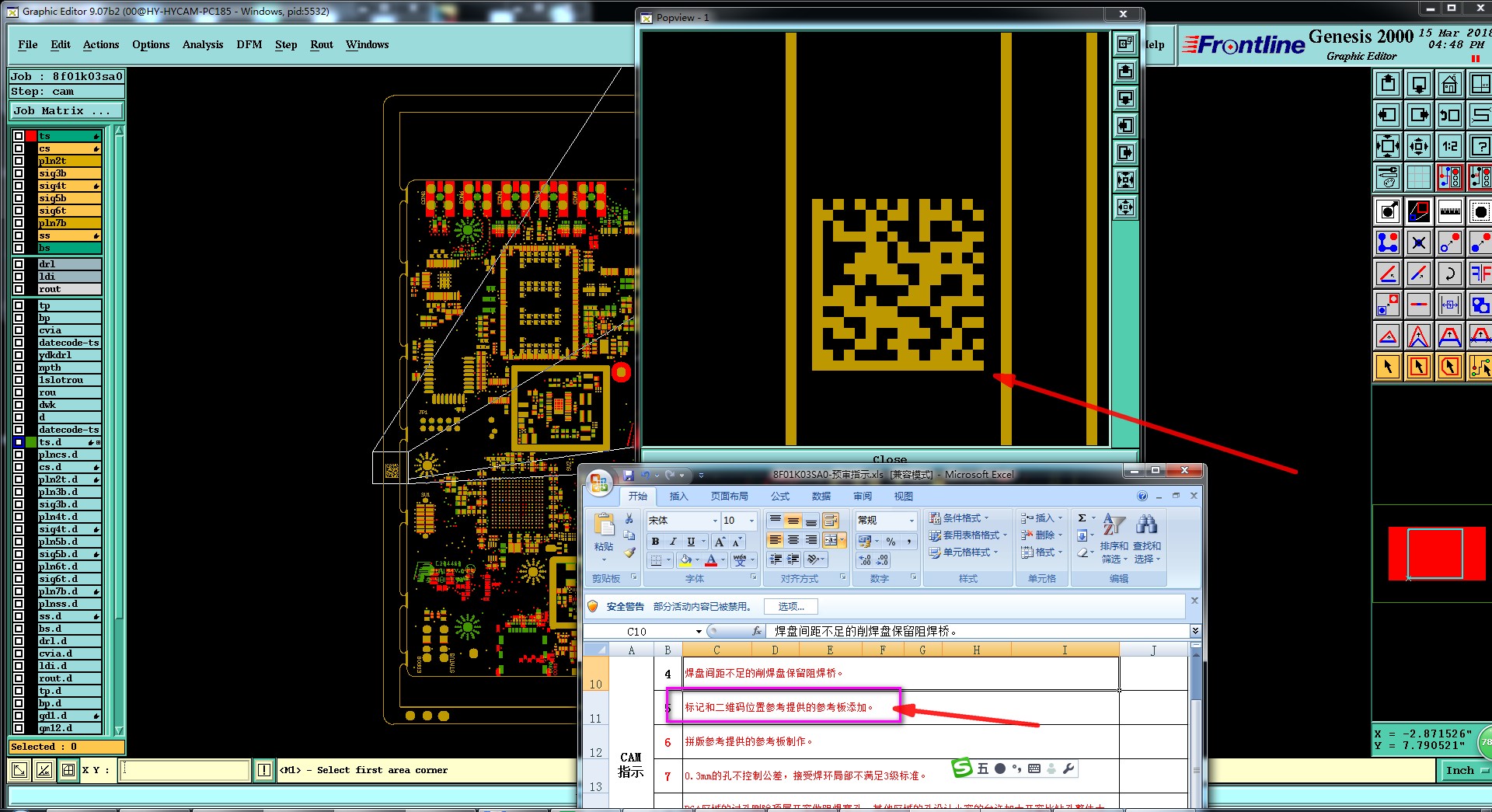Screen dimensions: 1492x812
Task: Click the question mark help icon in Genesis toolbar
Action: point(1480,146)
